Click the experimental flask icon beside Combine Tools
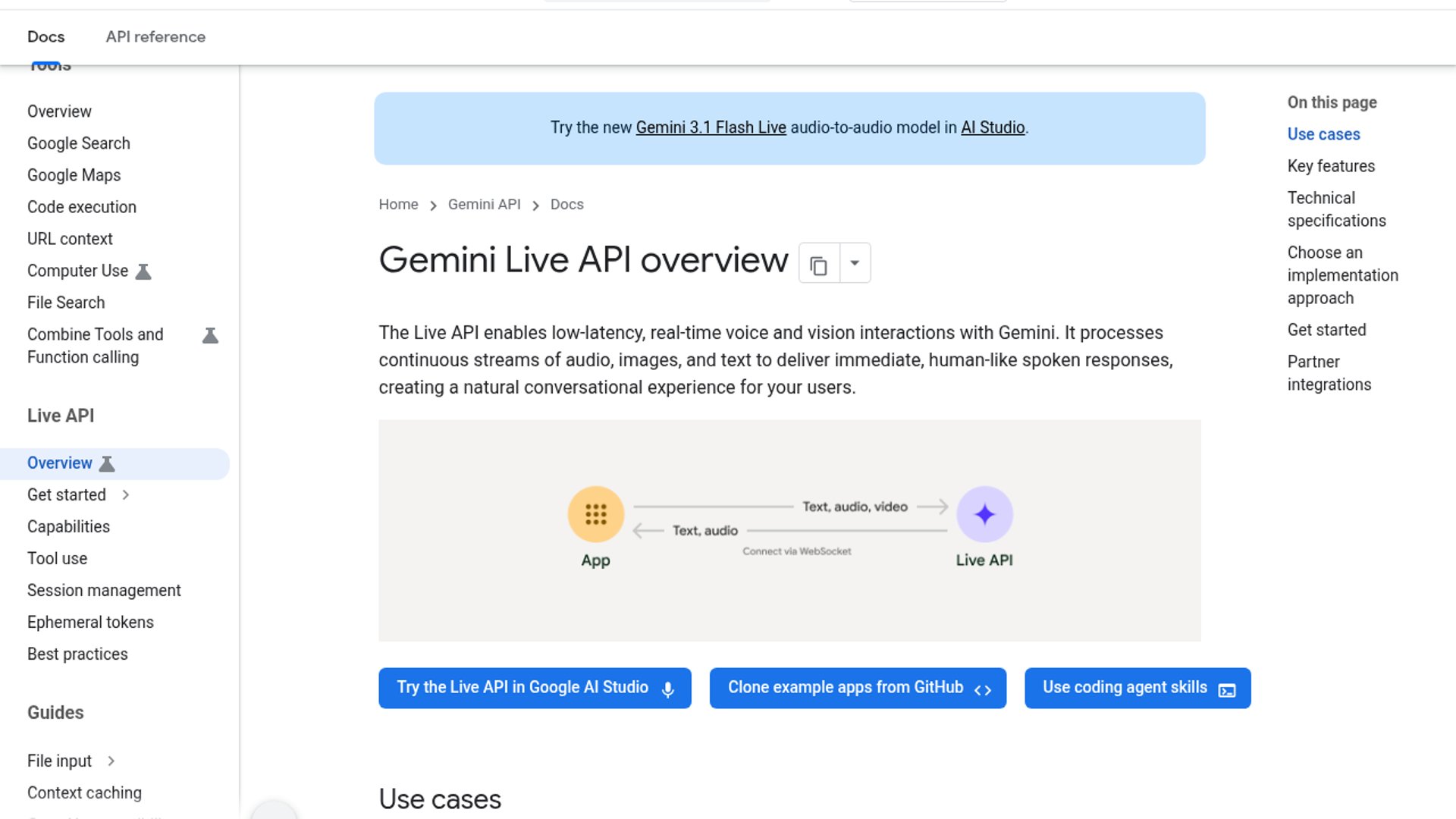1456x819 pixels. click(210, 336)
